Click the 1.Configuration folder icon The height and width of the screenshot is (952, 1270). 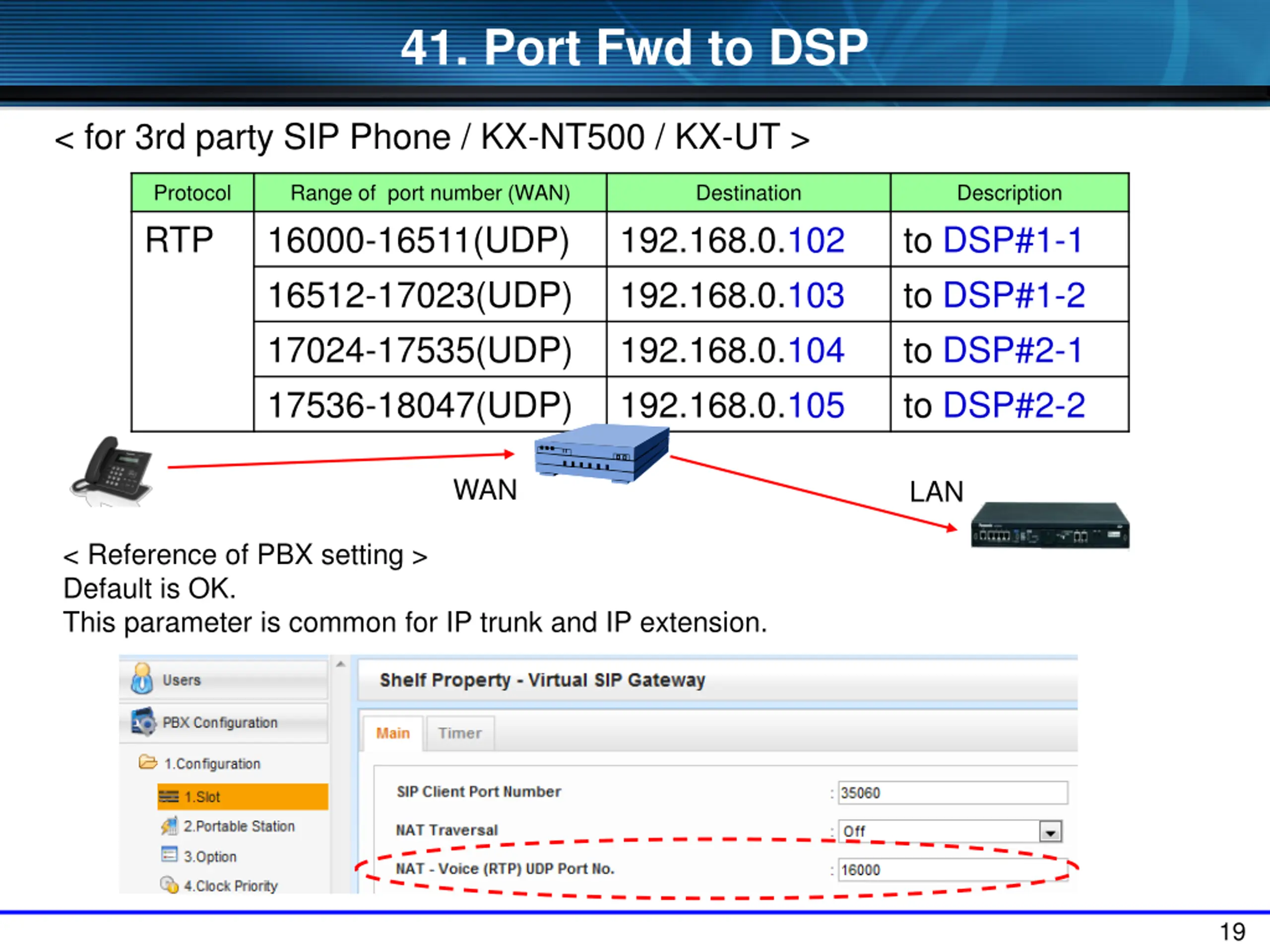[x=148, y=763]
